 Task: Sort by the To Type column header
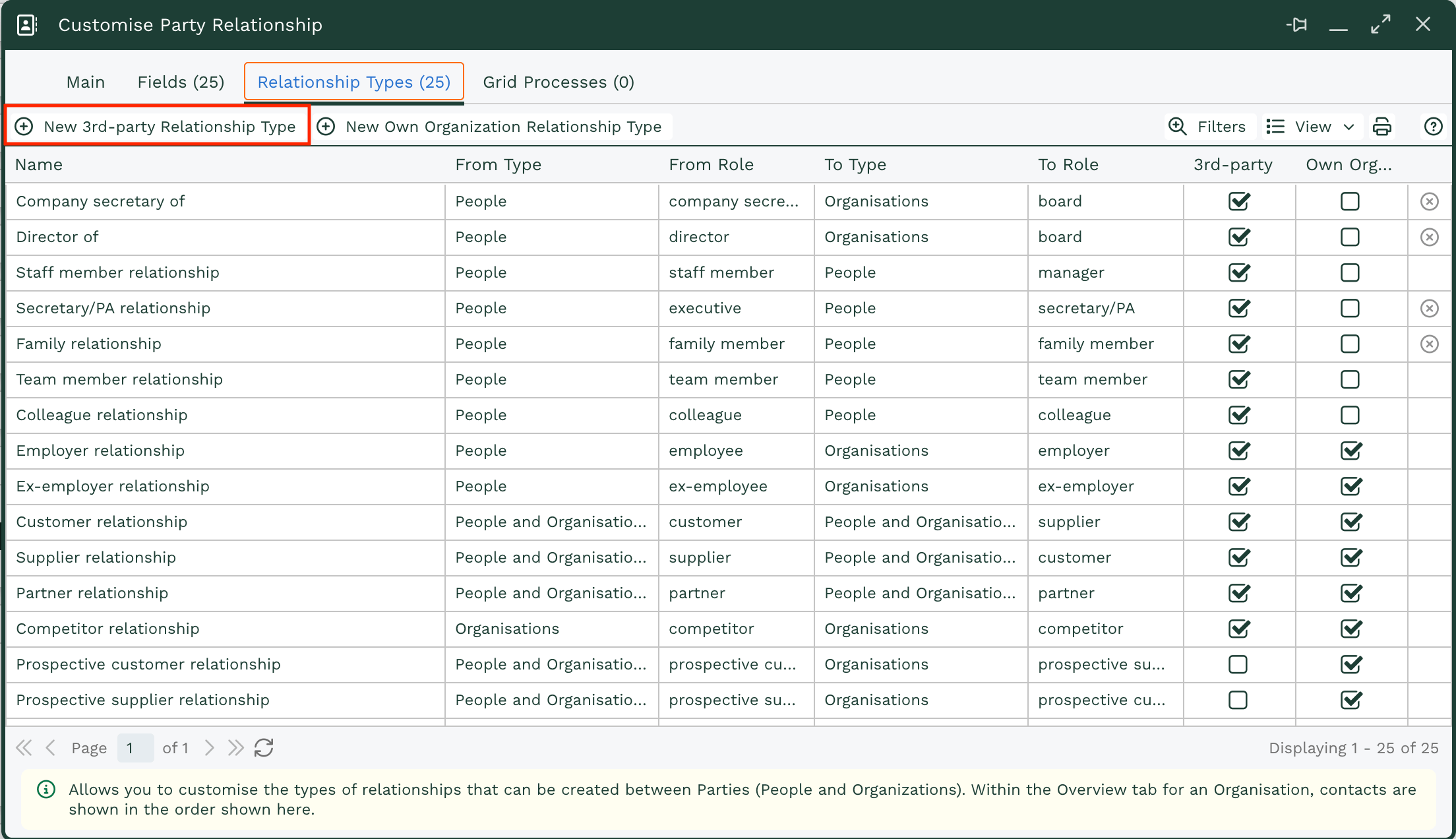(921, 164)
